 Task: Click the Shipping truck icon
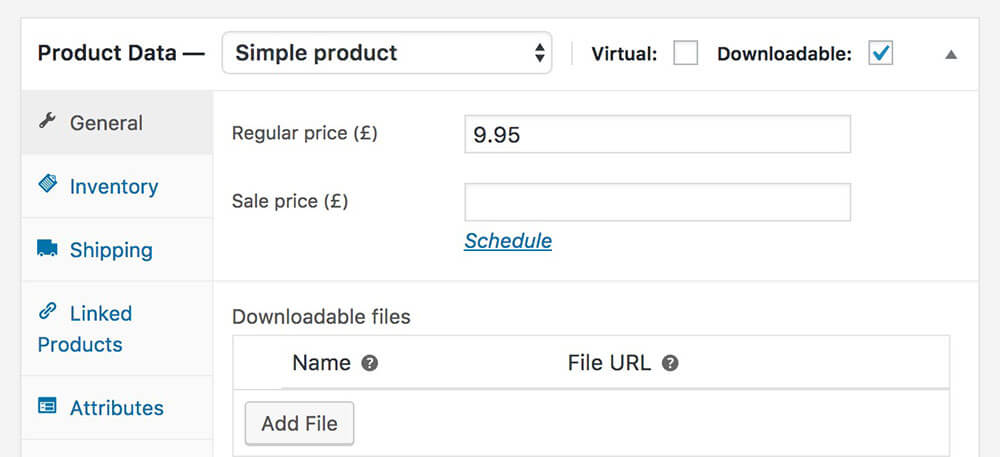(47, 248)
